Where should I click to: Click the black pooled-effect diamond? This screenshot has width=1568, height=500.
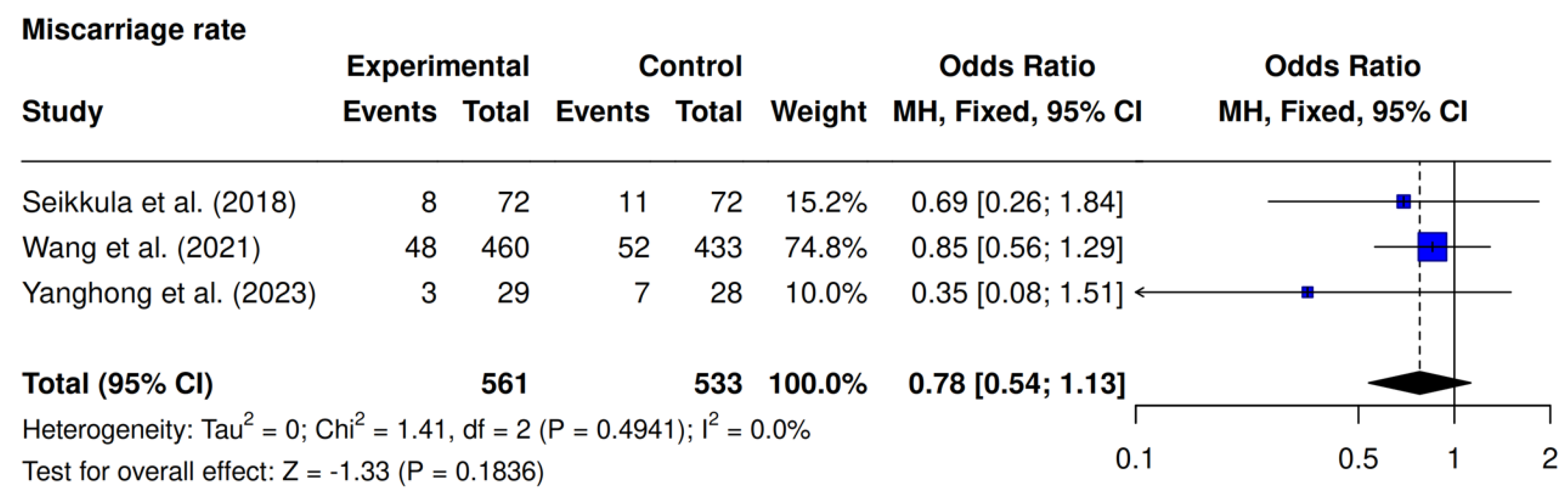[1419, 384]
